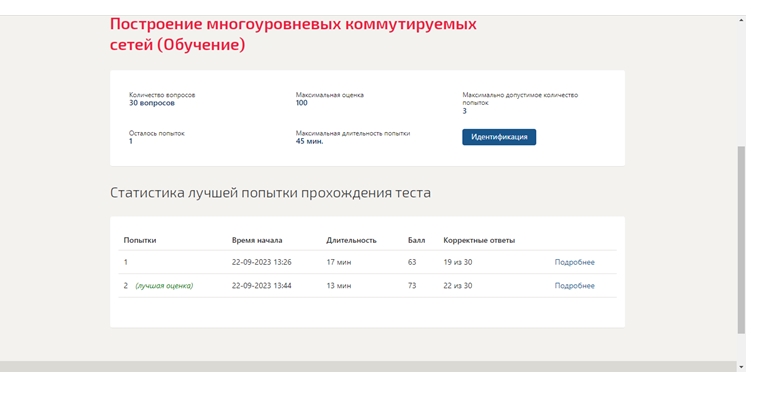This screenshot has width=778, height=393.
Task: Click the duration 17 мин
Action: (338, 262)
